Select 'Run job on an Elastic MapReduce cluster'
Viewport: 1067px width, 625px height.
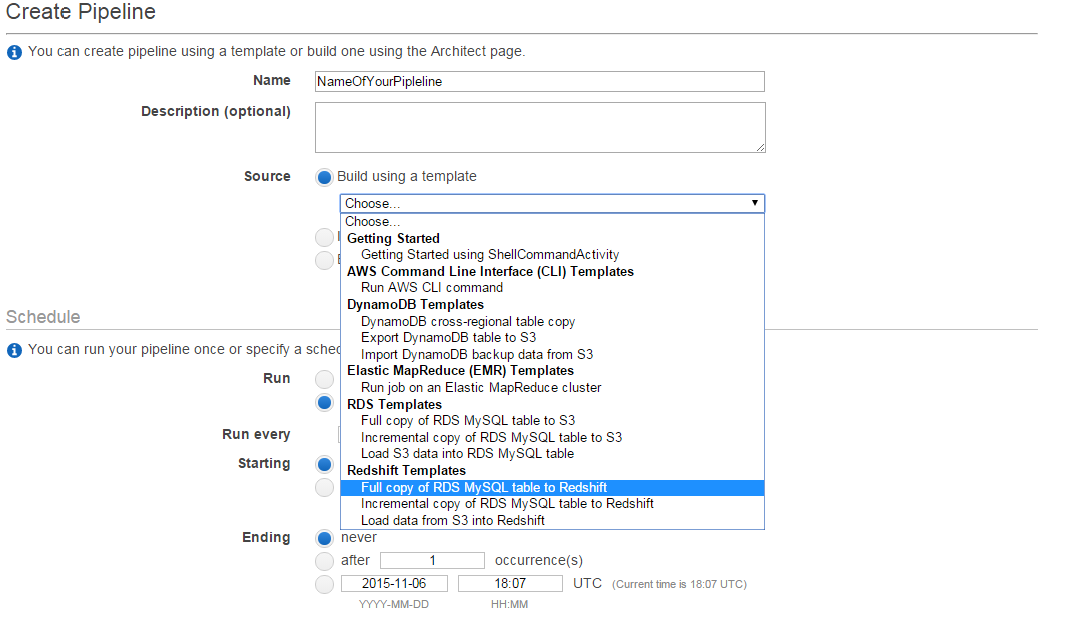pyautogui.click(x=481, y=387)
